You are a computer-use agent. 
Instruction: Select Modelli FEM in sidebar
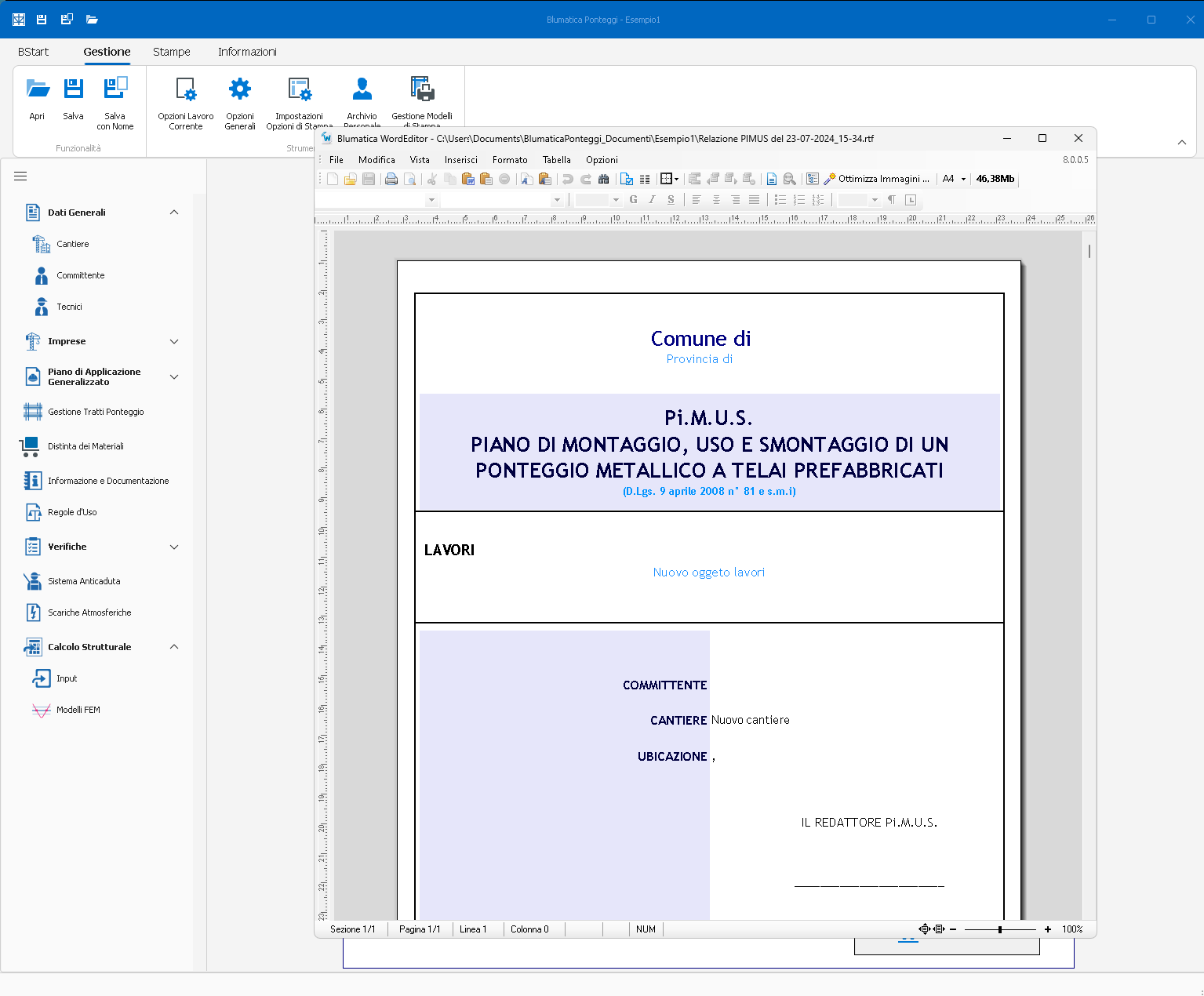pos(78,710)
